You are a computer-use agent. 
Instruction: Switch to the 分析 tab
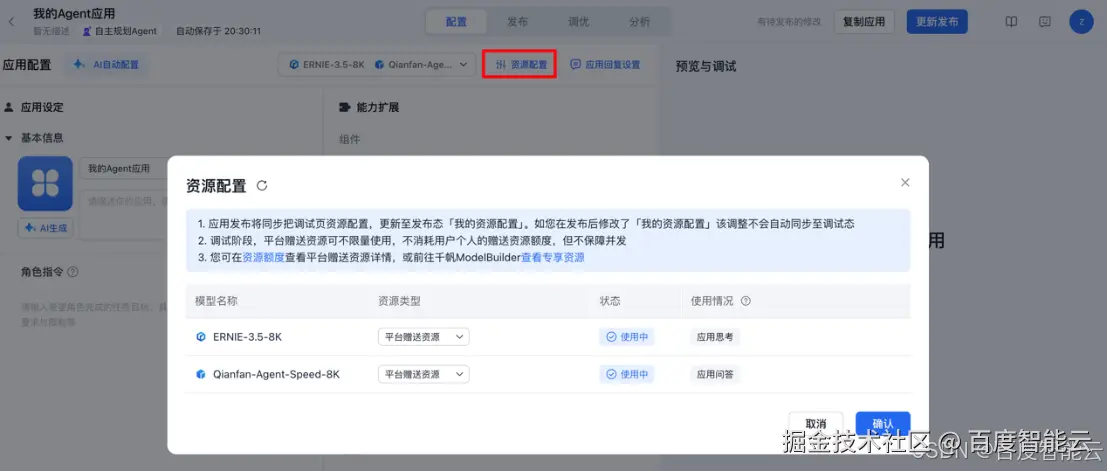point(639,22)
